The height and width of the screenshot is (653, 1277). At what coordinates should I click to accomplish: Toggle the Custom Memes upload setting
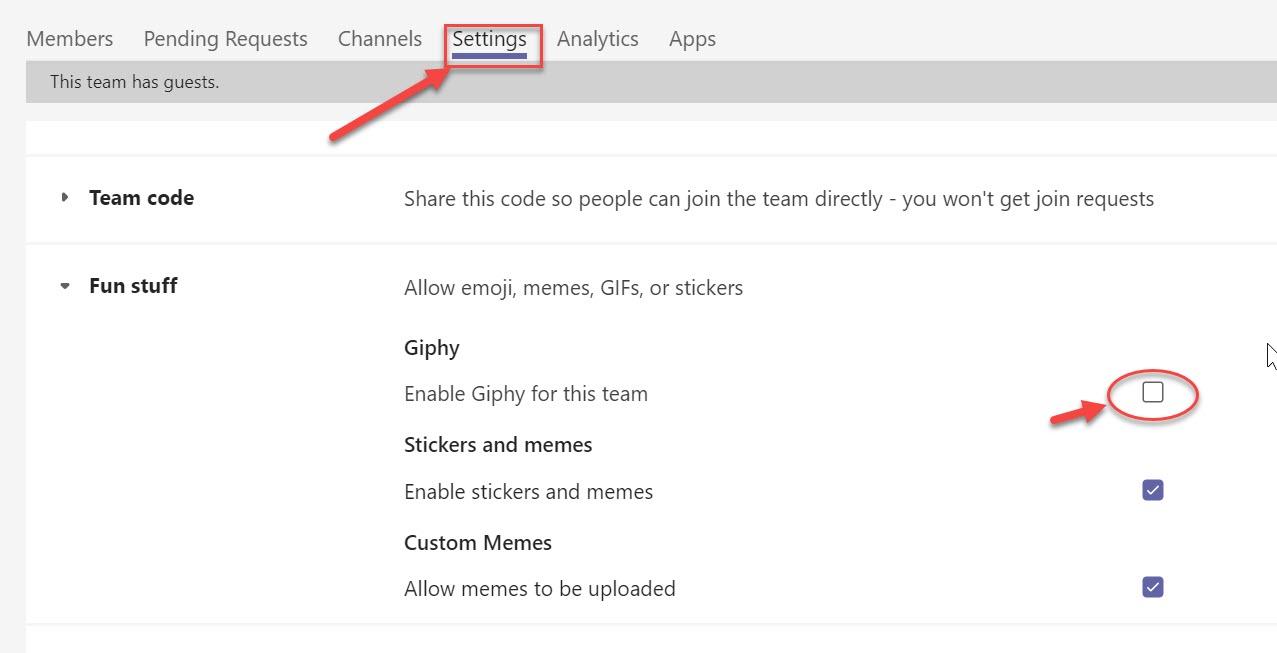tap(1151, 587)
